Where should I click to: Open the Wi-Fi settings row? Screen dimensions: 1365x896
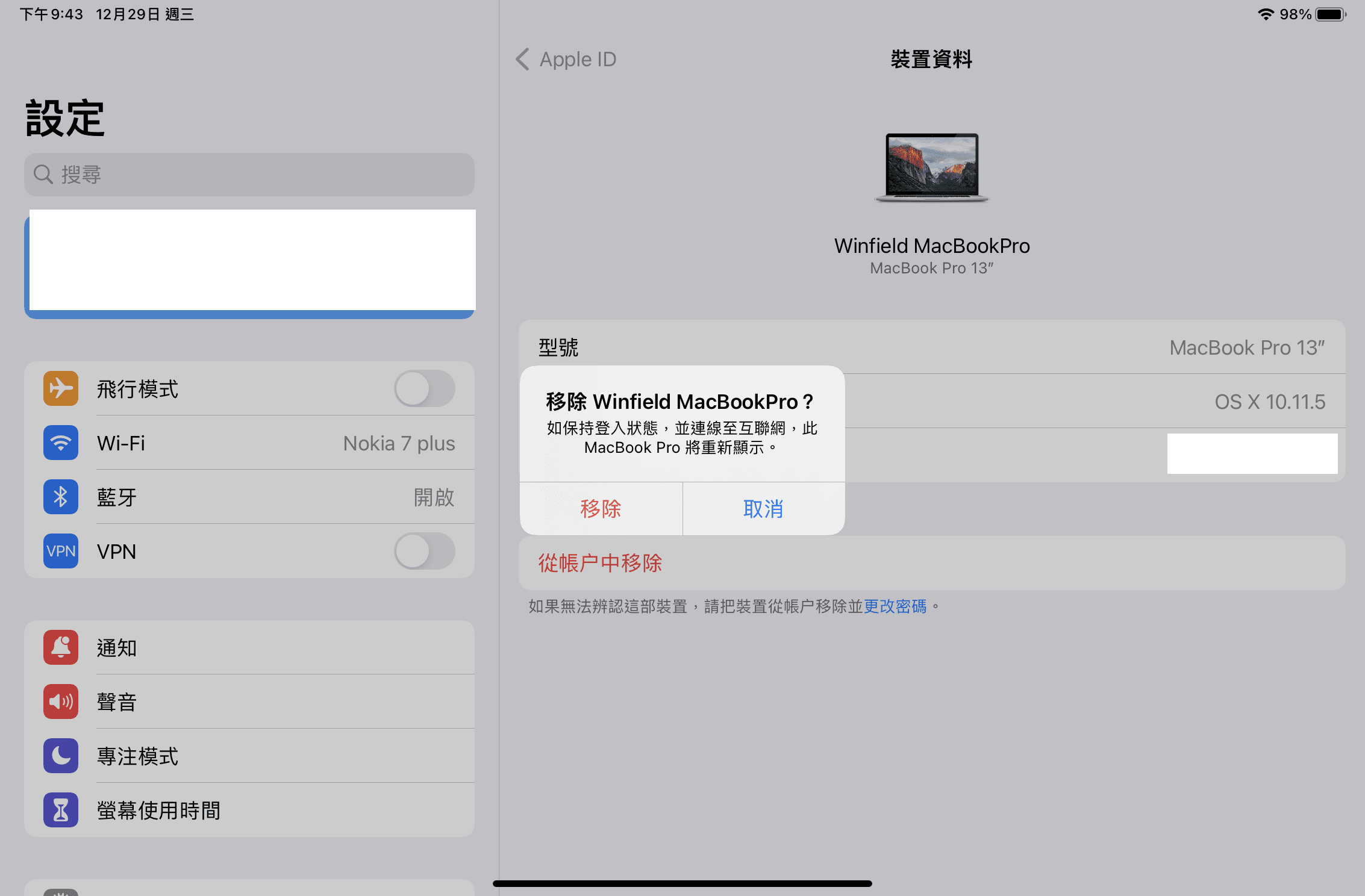(x=249, y=443)
